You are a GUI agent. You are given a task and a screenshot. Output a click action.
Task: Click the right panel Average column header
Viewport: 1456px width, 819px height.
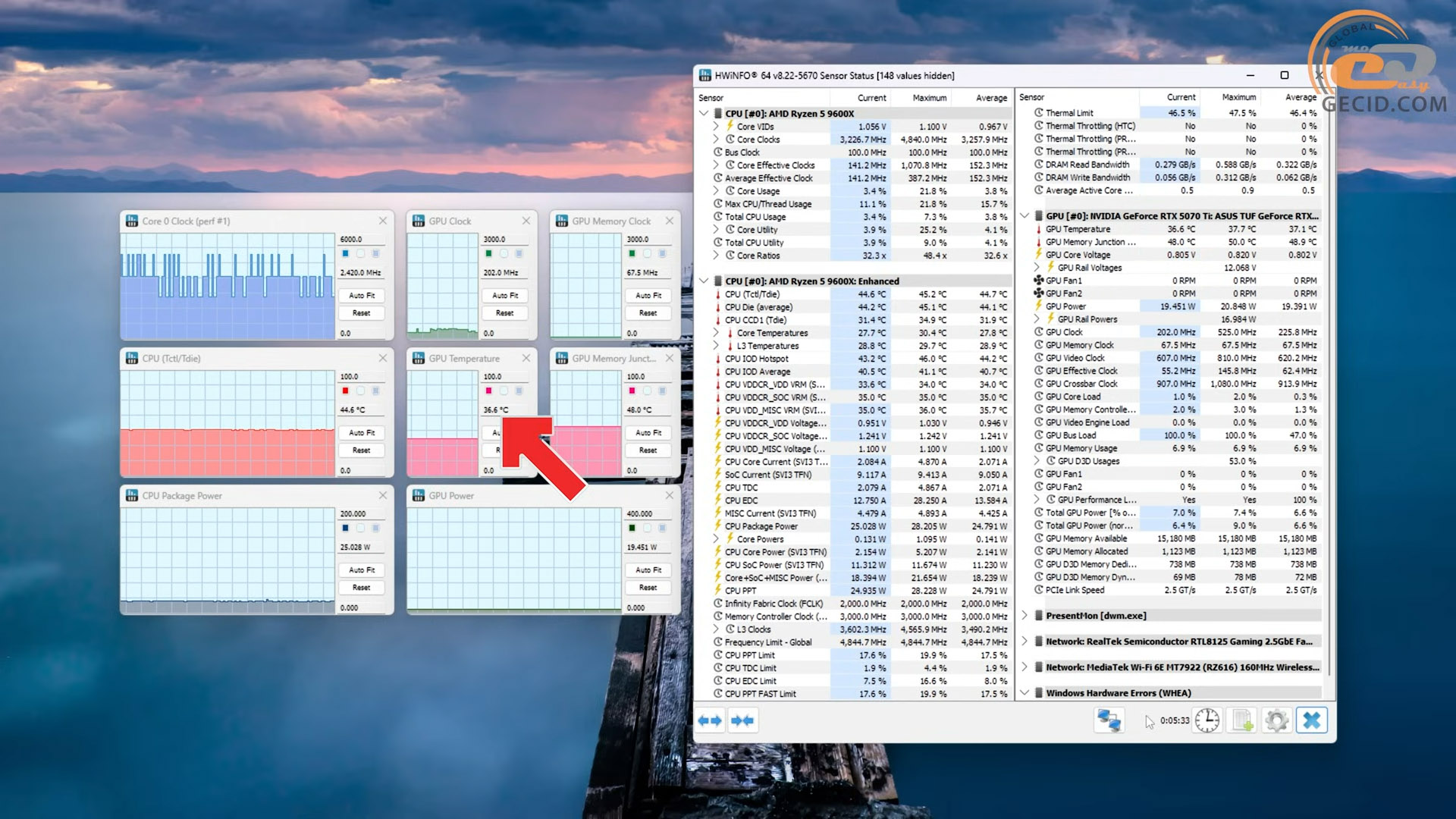tap(1291, 97)
